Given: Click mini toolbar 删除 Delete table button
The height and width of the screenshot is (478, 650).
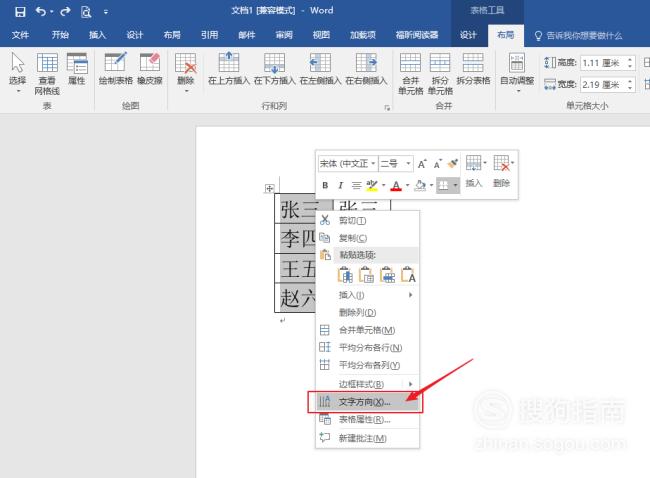Looking at the screenshot, I should (502, 171).
